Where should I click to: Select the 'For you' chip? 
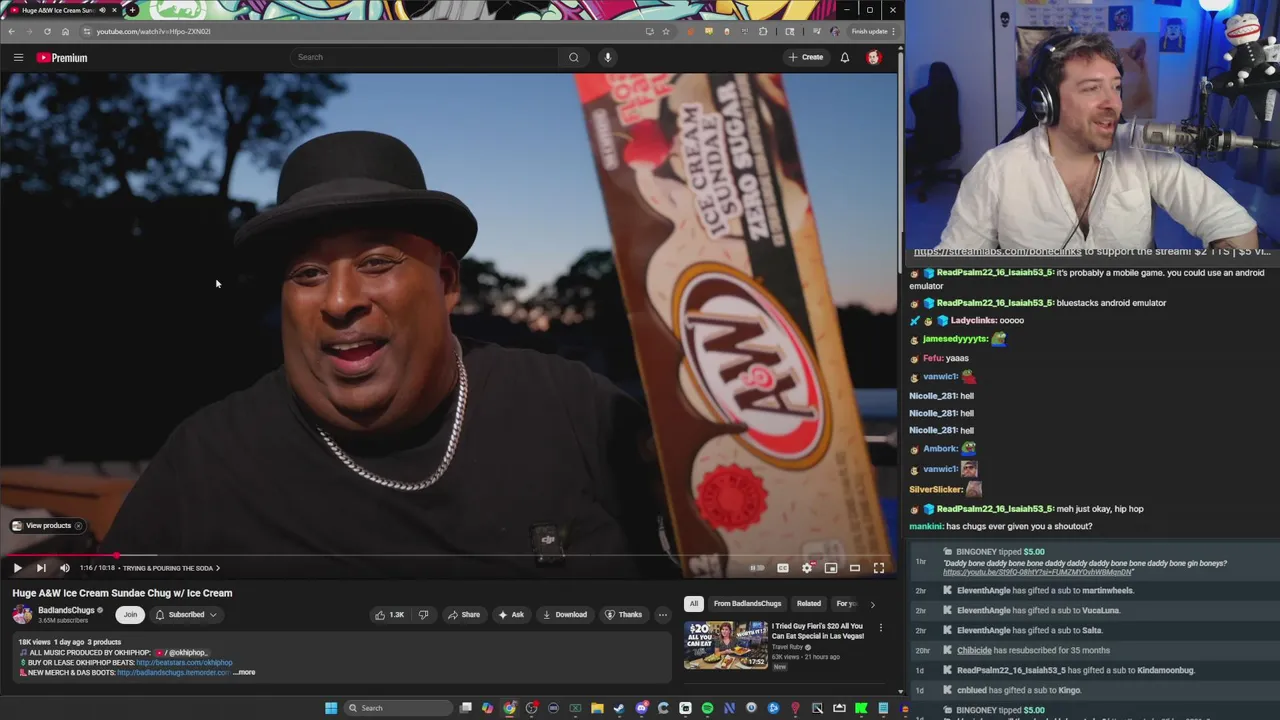tap(846, 603)
